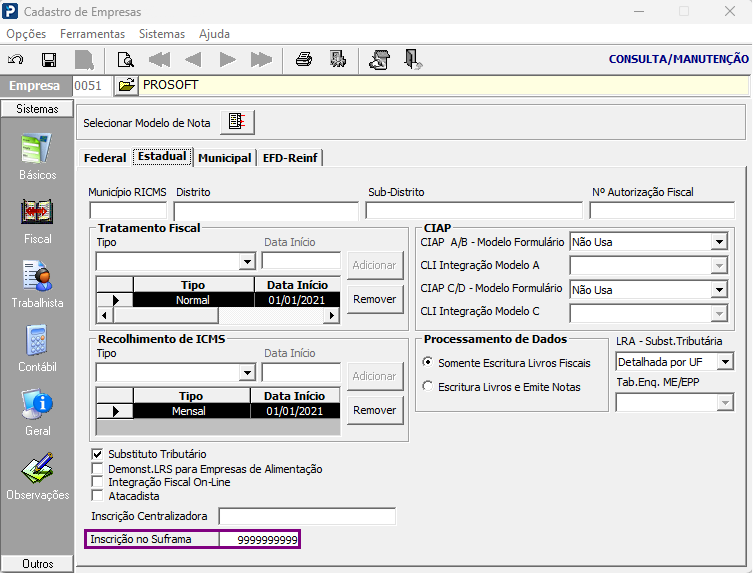Click the exit door toolbar icon
Viewport: 753px width, 574px height.
413,60
